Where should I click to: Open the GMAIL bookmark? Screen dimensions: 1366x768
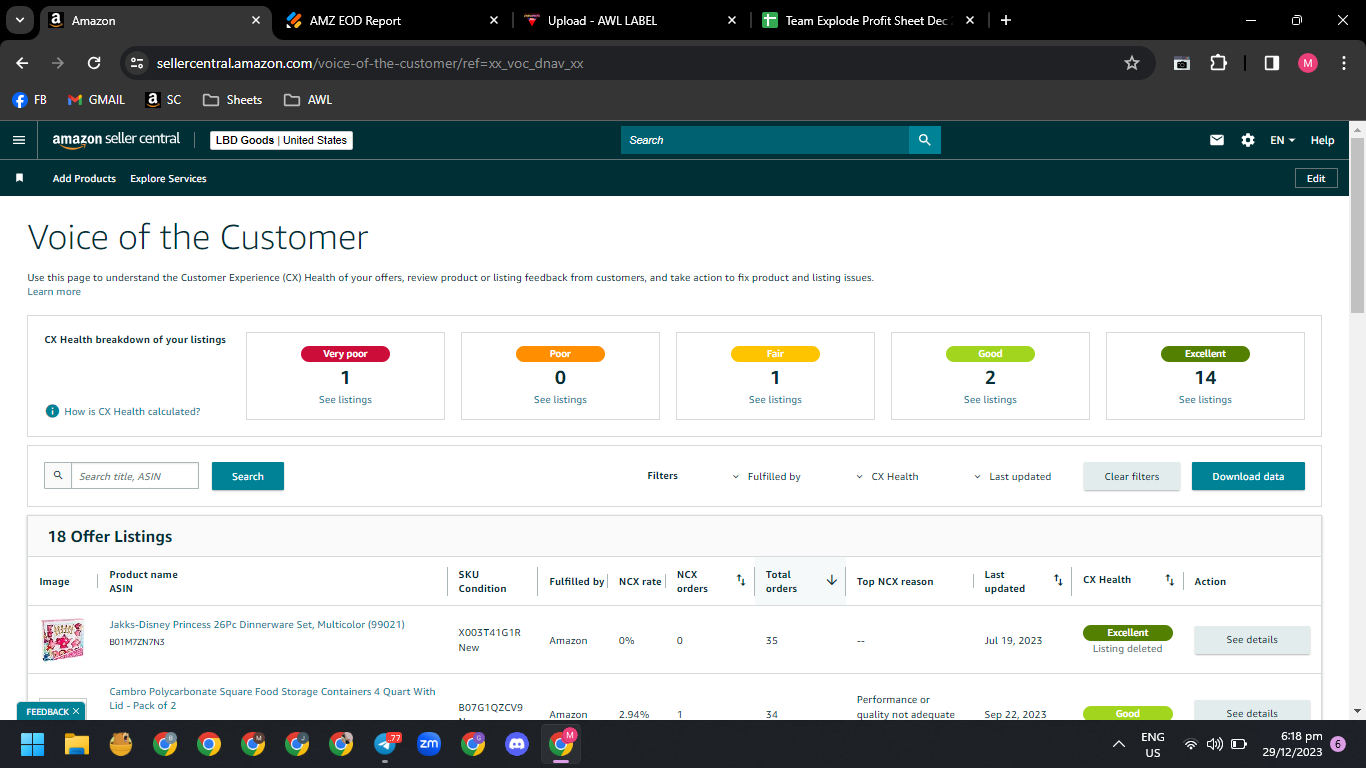click(96, 100)
